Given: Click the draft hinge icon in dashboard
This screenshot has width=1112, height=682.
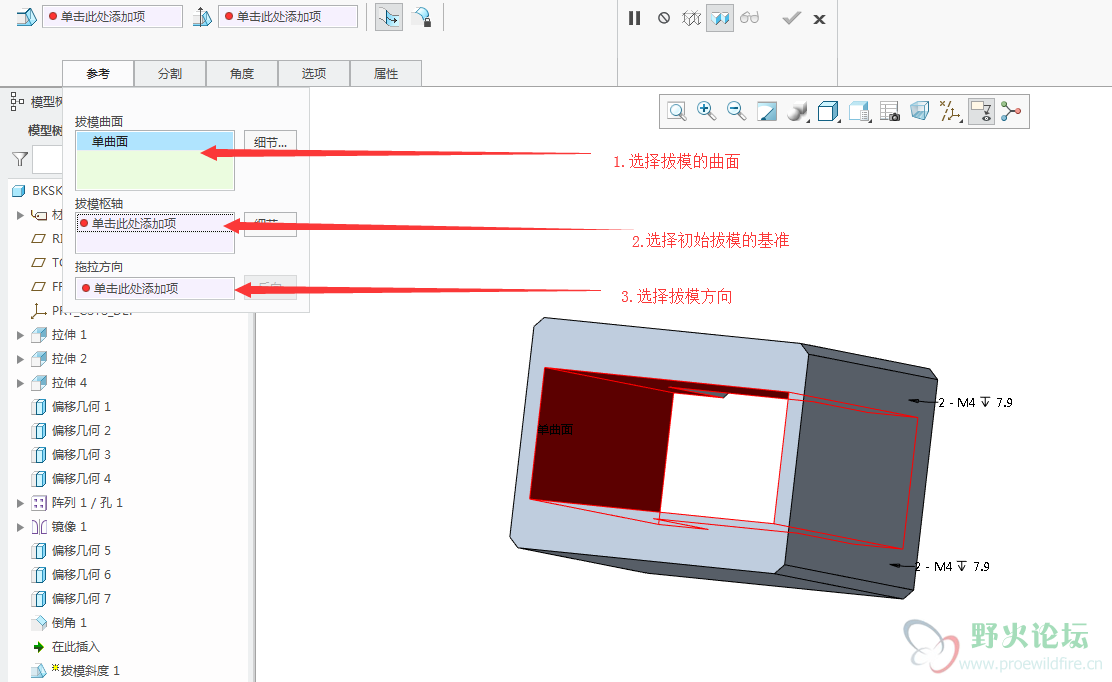Looking at the screenshot, I should pos(26,16).
